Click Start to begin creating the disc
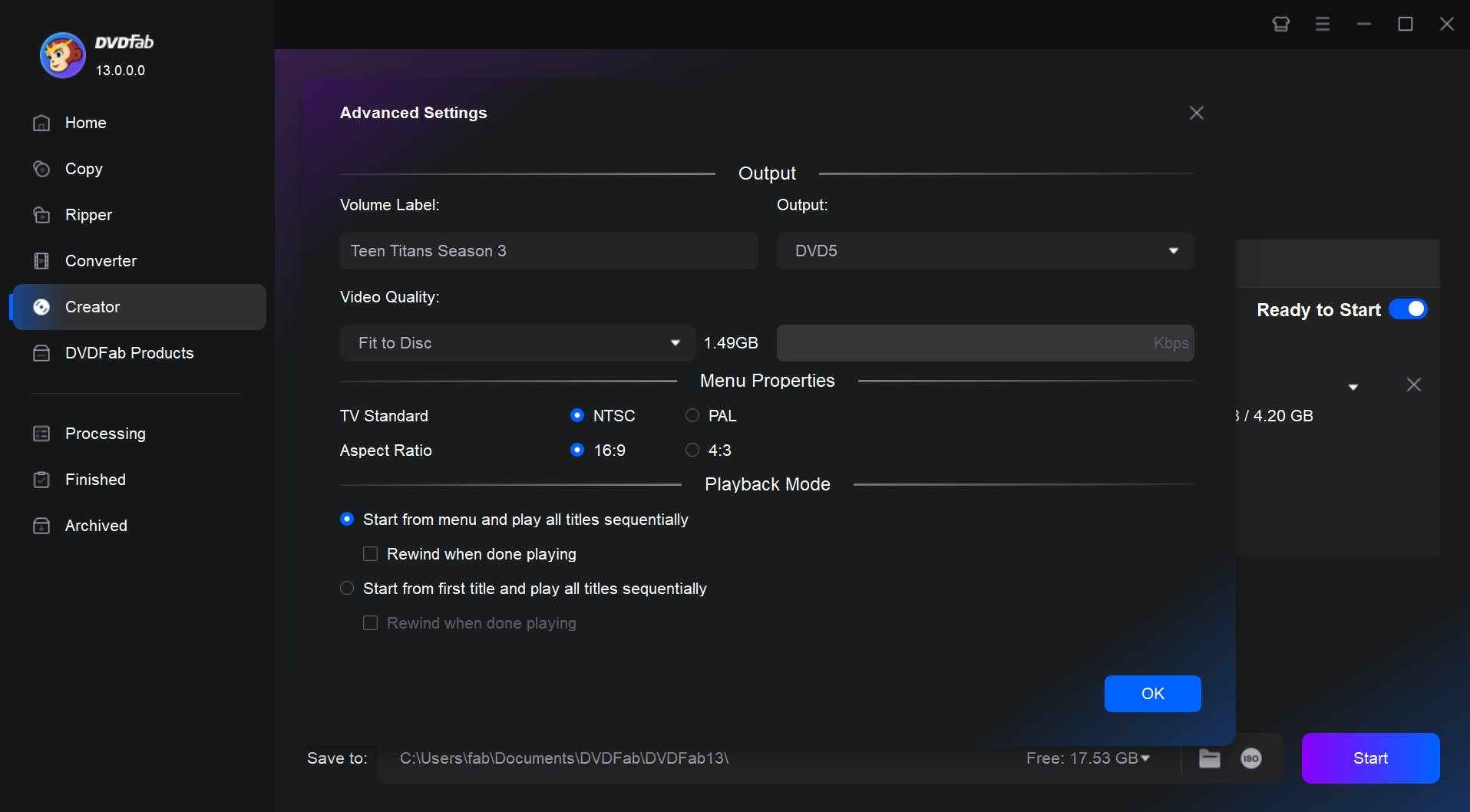 (1370, 758)
